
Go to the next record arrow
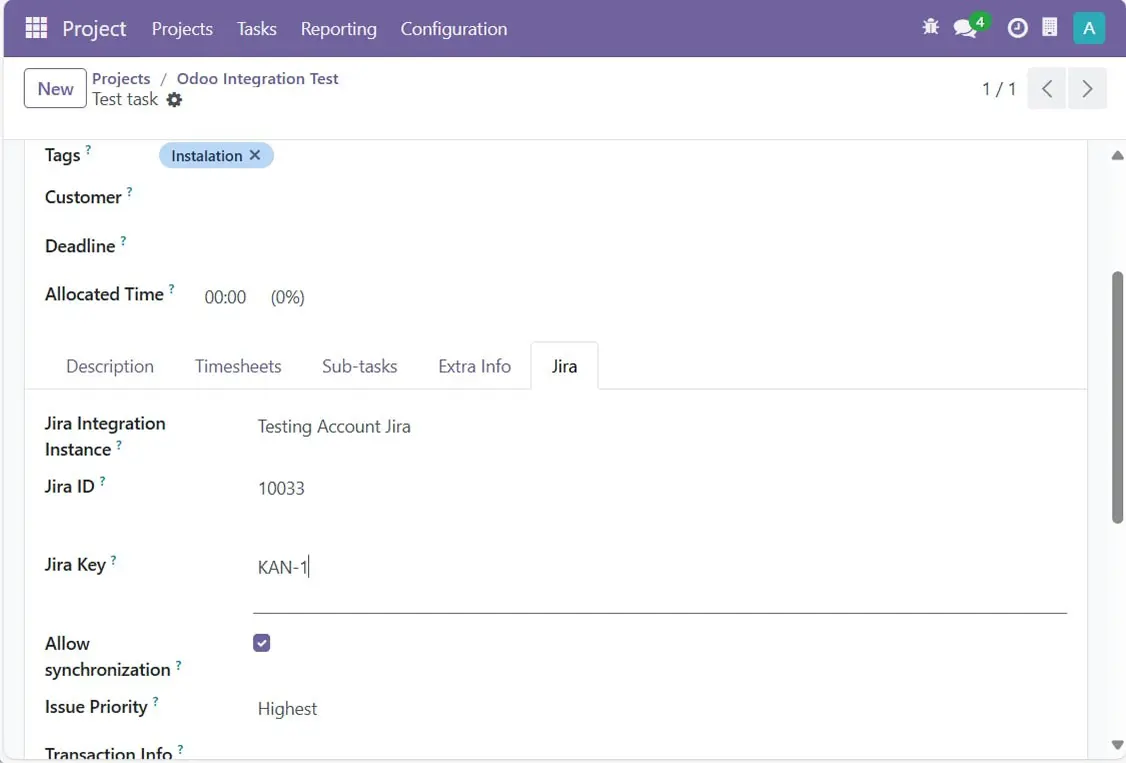(1087, 89)
